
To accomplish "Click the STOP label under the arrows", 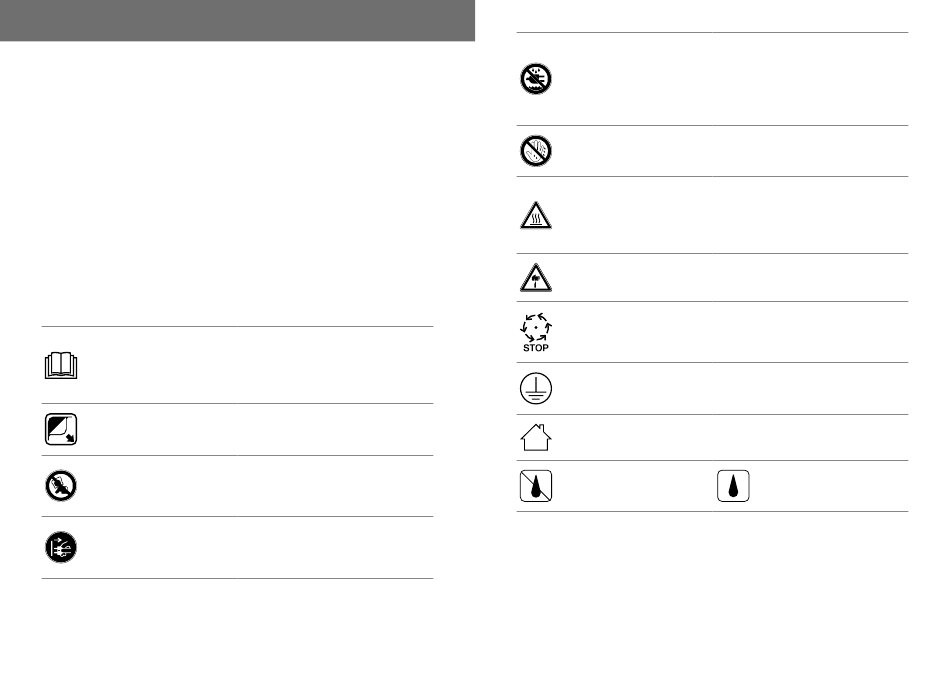I will (536, 348).
